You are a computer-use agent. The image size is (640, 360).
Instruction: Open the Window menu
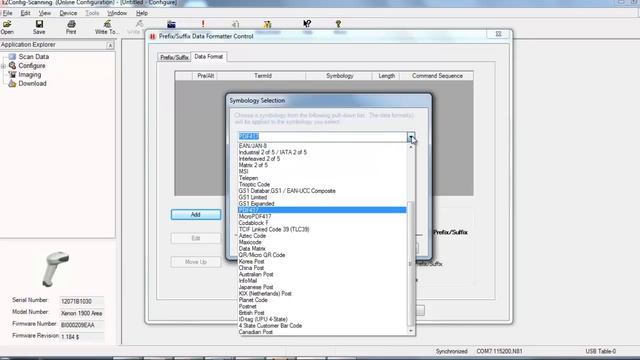point(117,13)
